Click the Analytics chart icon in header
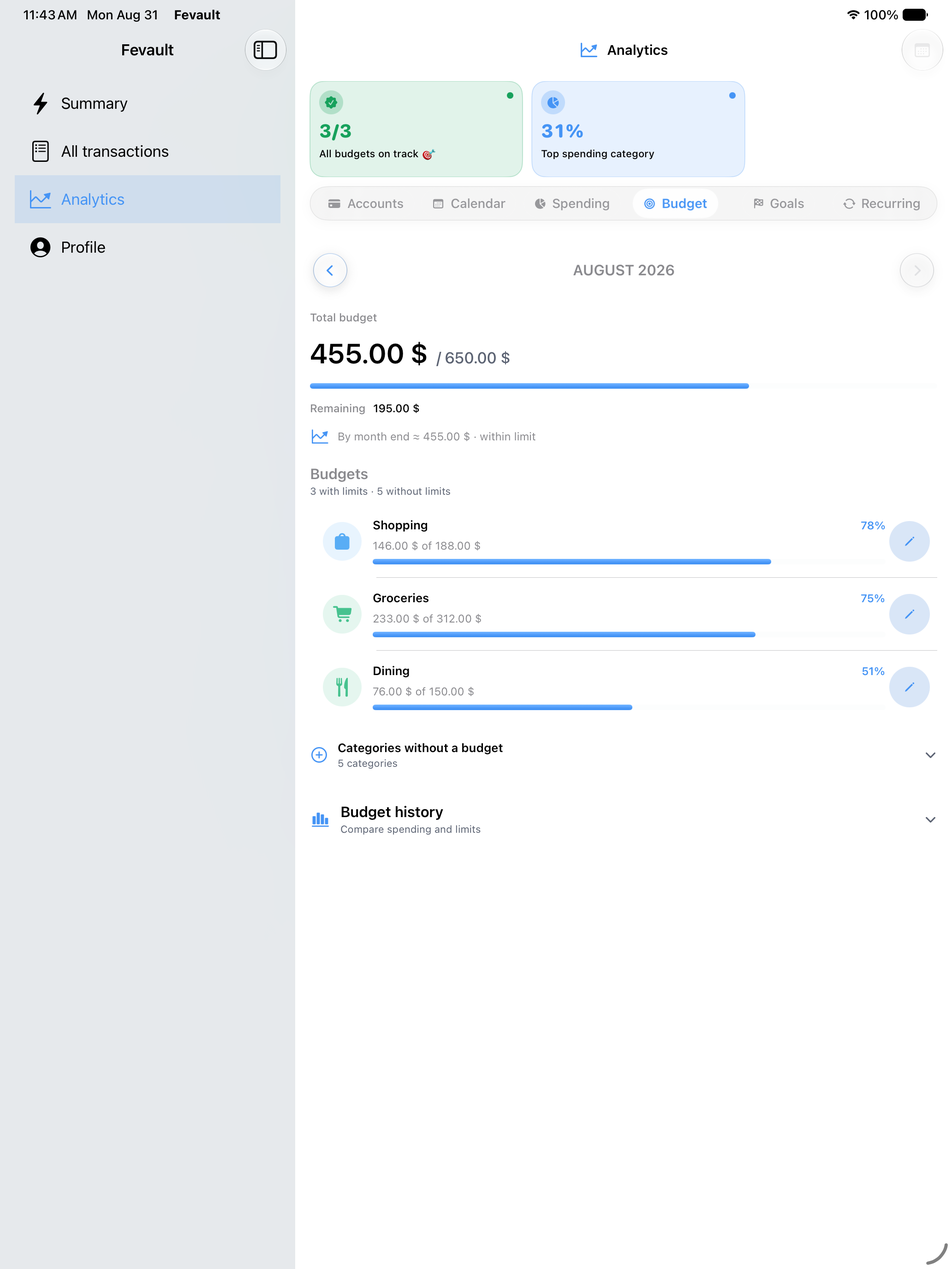Viewport: 952px width, 1269px height. (589, 50)
